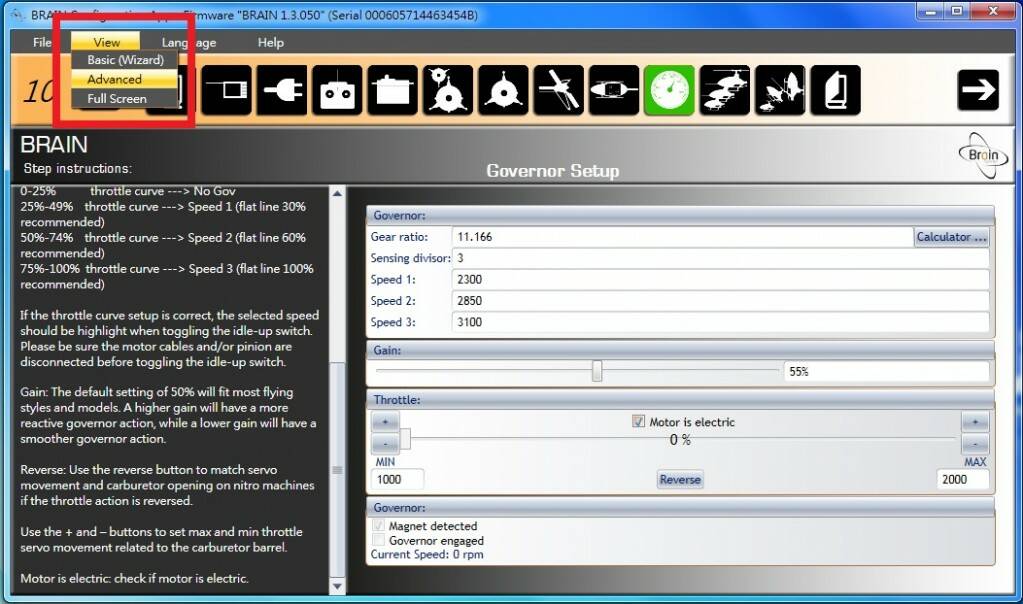This screenshot has height=604, width=1023.
Task: Decrease MAX throttle with minus button
Action: pyautogui.click(x=975, y=444)
